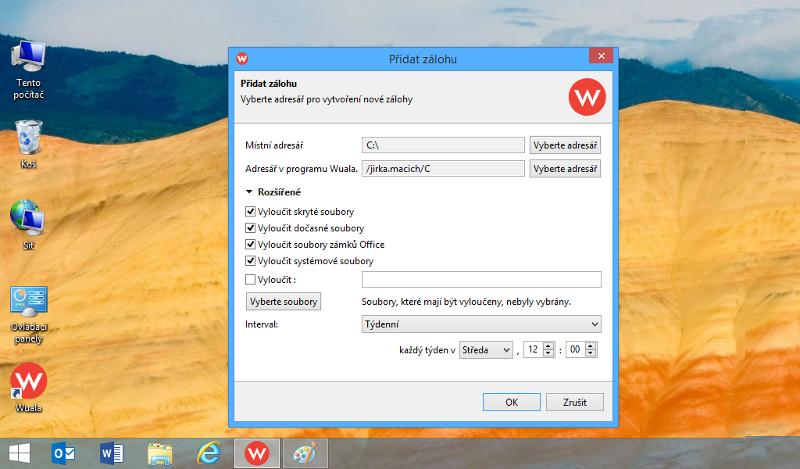Collapse the Rozšířené section

(x=249, y=191)
